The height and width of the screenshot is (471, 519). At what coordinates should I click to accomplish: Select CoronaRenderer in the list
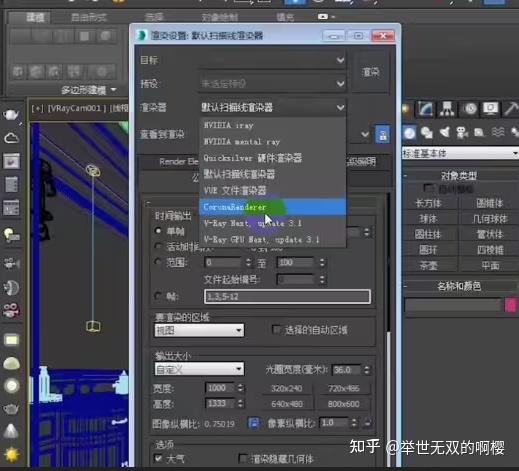pos(272,207)
